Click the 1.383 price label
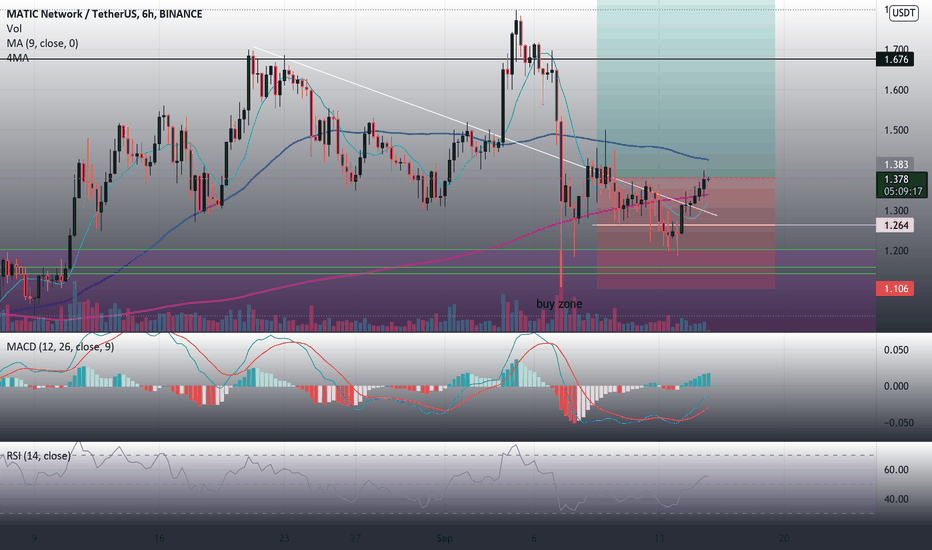 [896, 165]
